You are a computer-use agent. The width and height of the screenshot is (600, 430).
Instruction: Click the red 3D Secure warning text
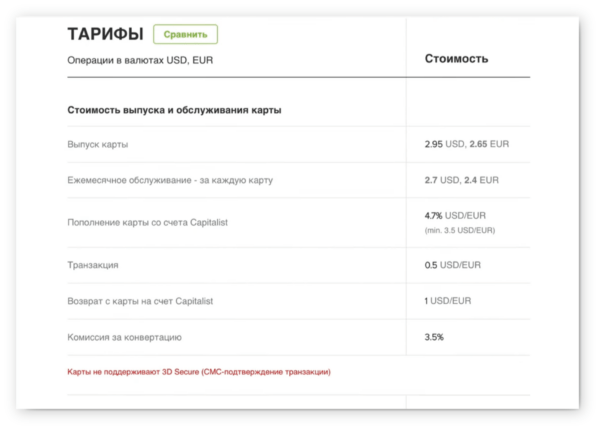tap(199, 372)
